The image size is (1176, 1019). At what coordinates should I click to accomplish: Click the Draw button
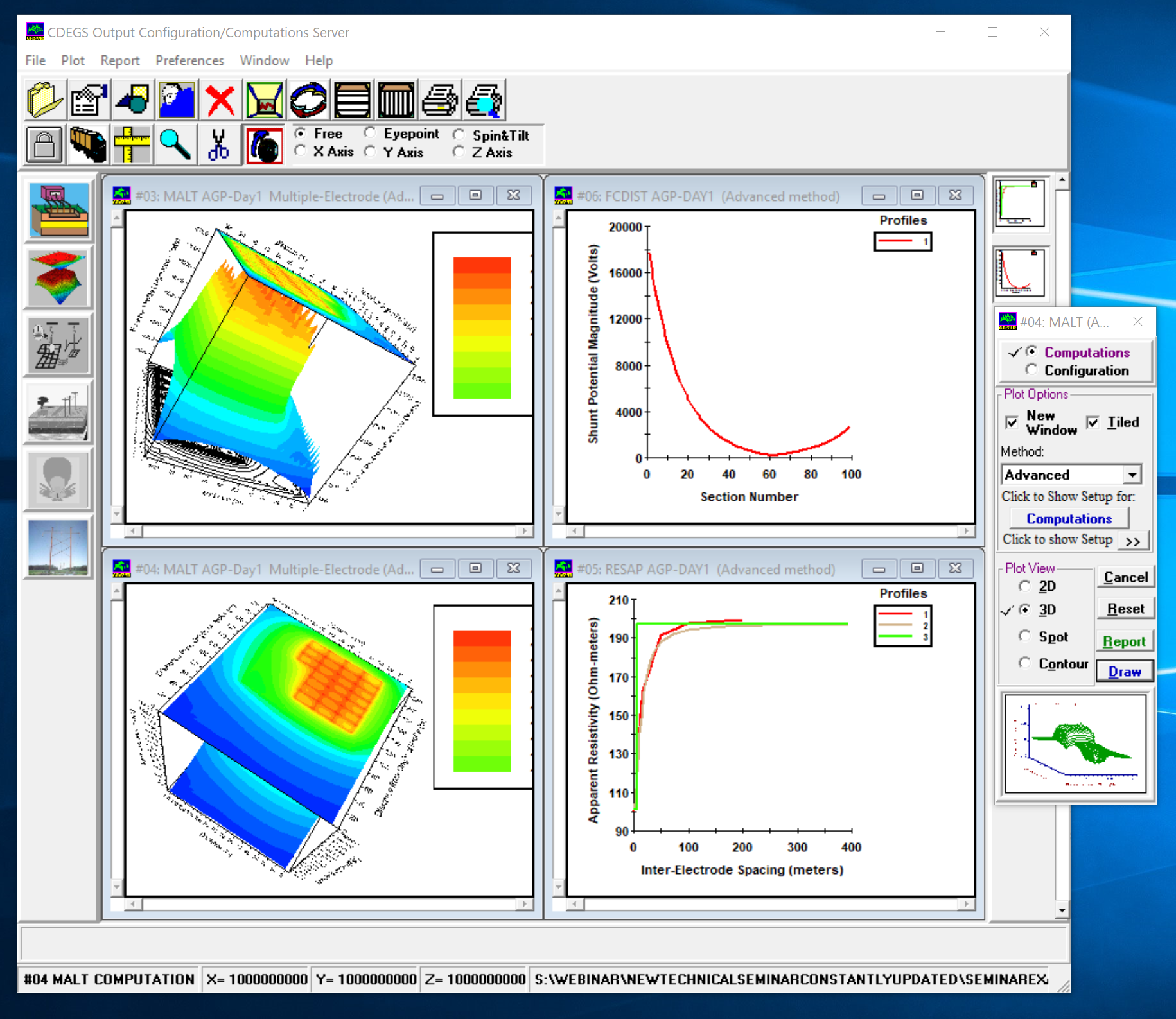(x=1125, y=672)
